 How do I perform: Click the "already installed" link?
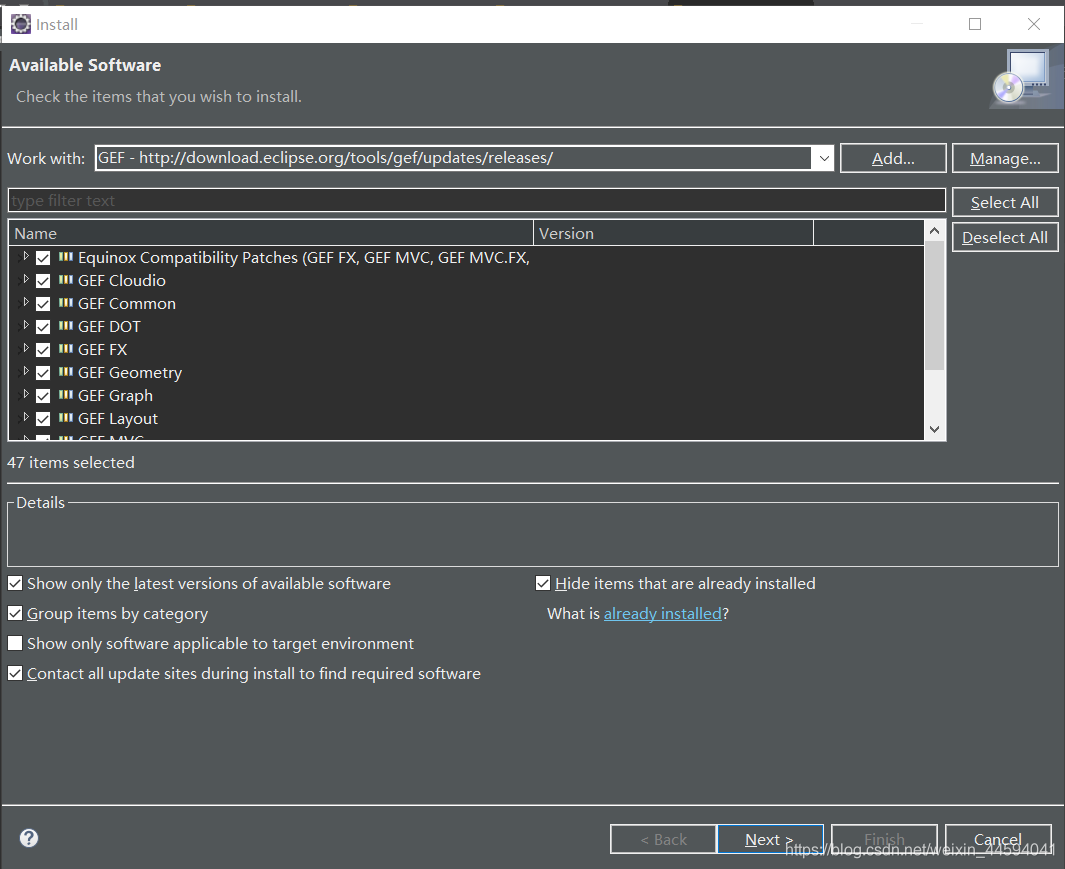click(x=662, y=613)
